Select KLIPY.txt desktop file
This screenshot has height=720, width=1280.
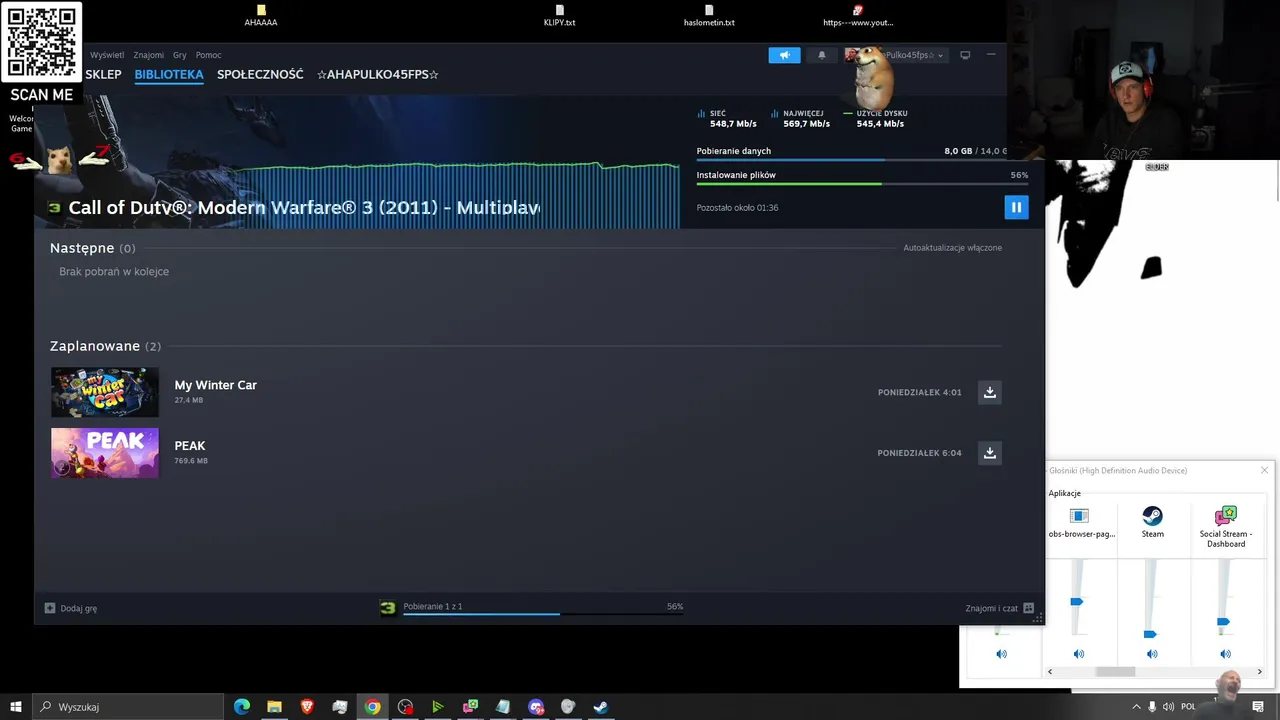point(559,15)
